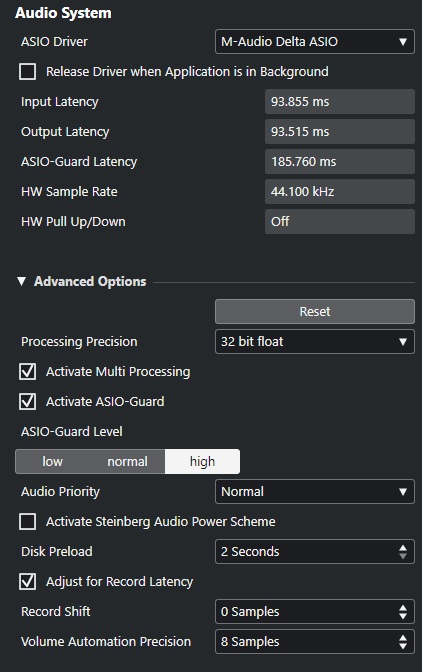
Task: Disable Activate ASIO-Guard checkbox
Action: [27, 402]
